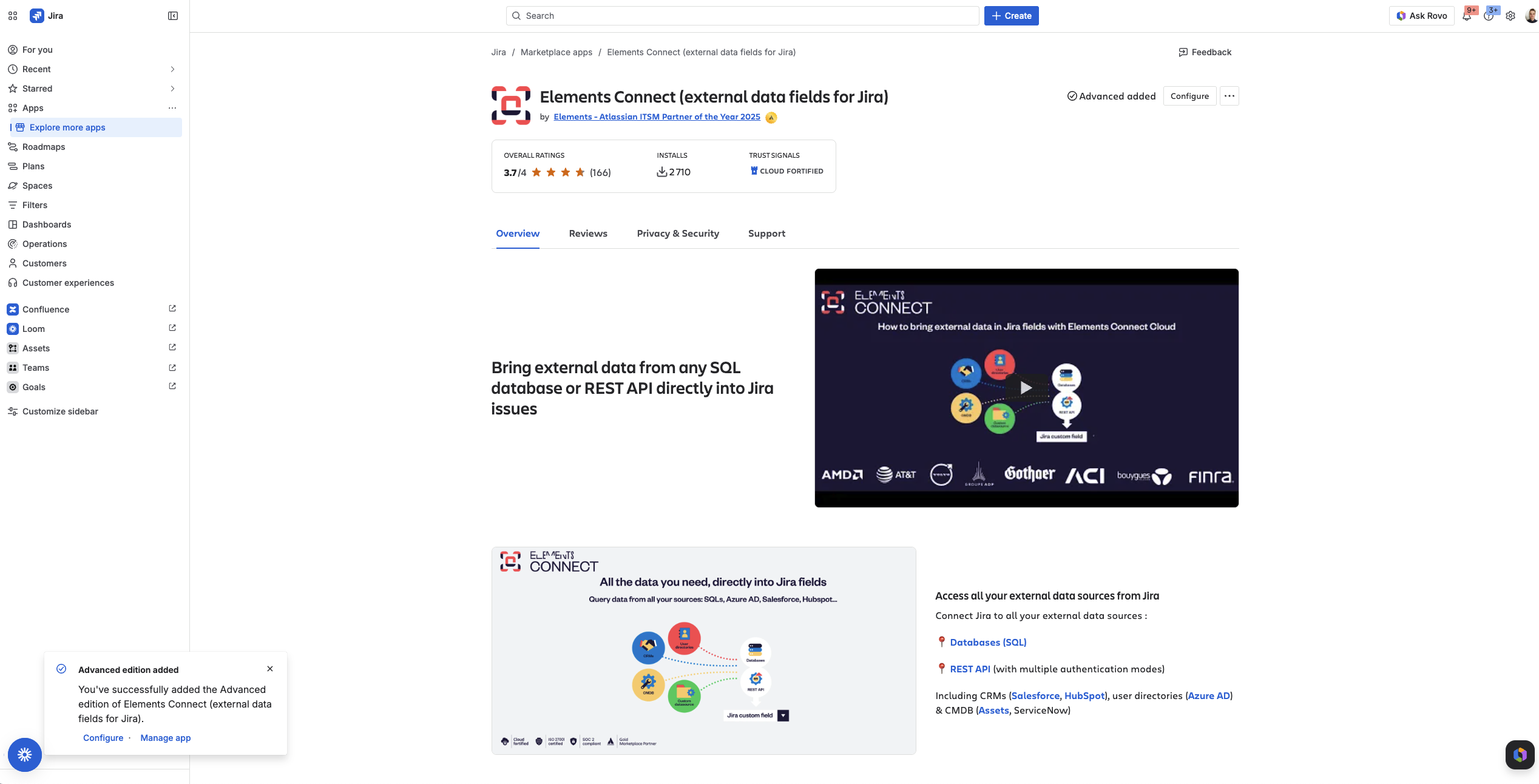Open the HubSpot link
Image resolution: width=1539 pixels, height=784 pixels.
[1084, 696]
